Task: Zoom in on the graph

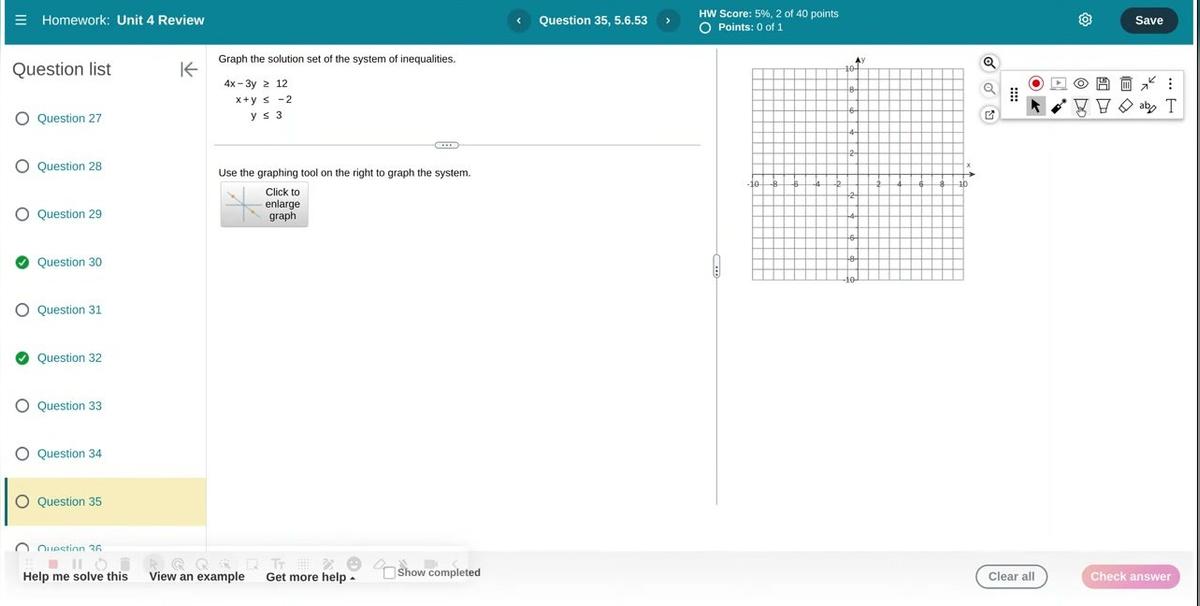Action: (x=989, y=63)
